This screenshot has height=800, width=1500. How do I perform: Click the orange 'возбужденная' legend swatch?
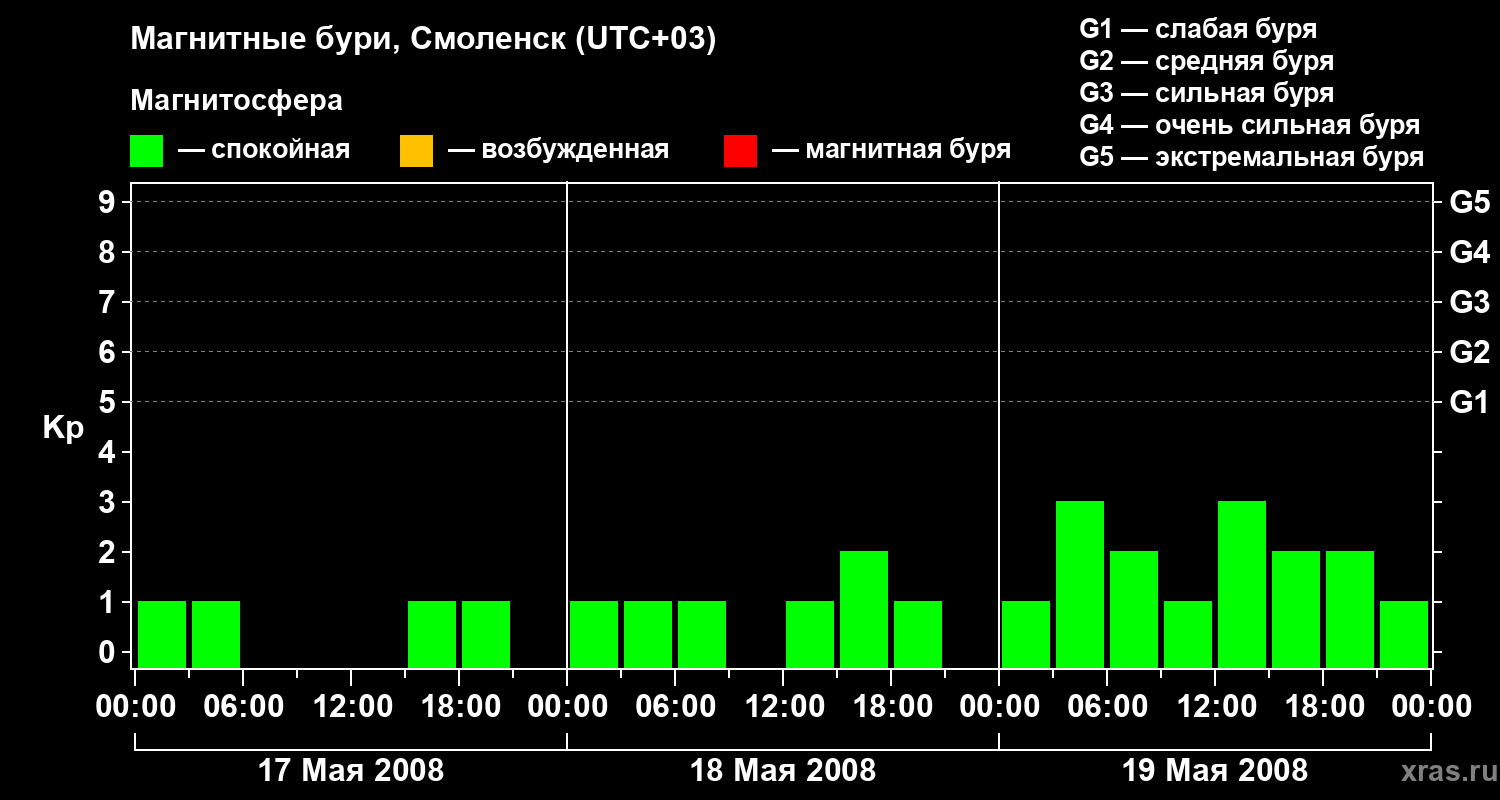(416, 151)
